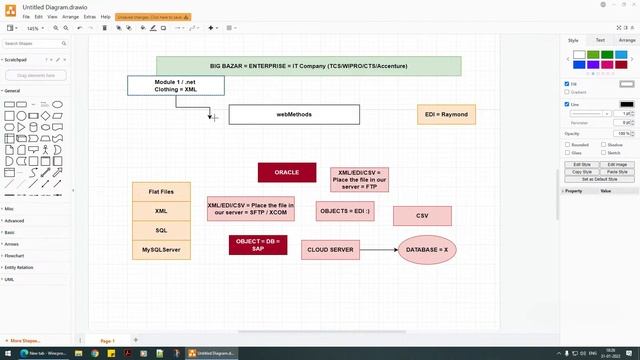
Task: Enable the Glass checkbox
Action: pyautogui.click(x=567, y=153)
